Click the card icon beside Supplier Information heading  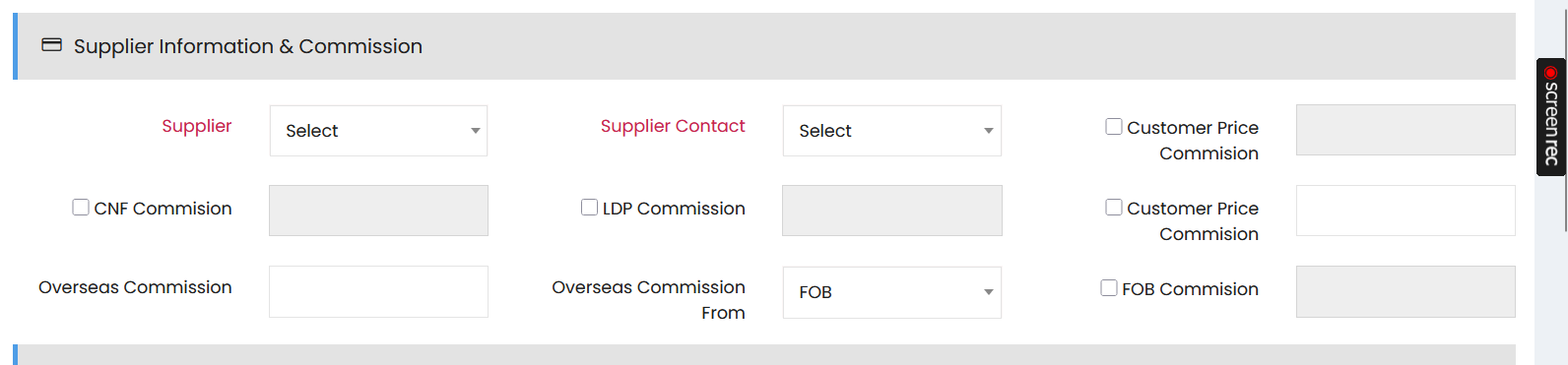pyautogui.click(x=51, y=45)
